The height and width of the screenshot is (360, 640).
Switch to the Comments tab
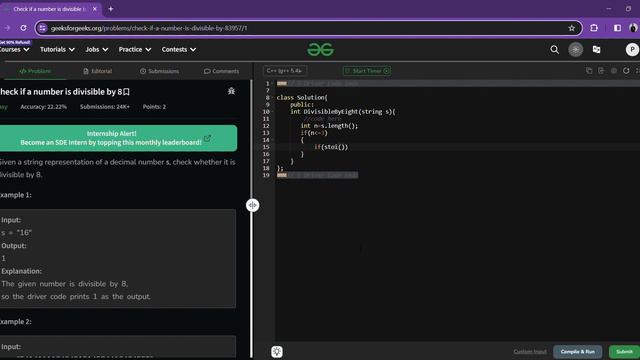[221, 71]
